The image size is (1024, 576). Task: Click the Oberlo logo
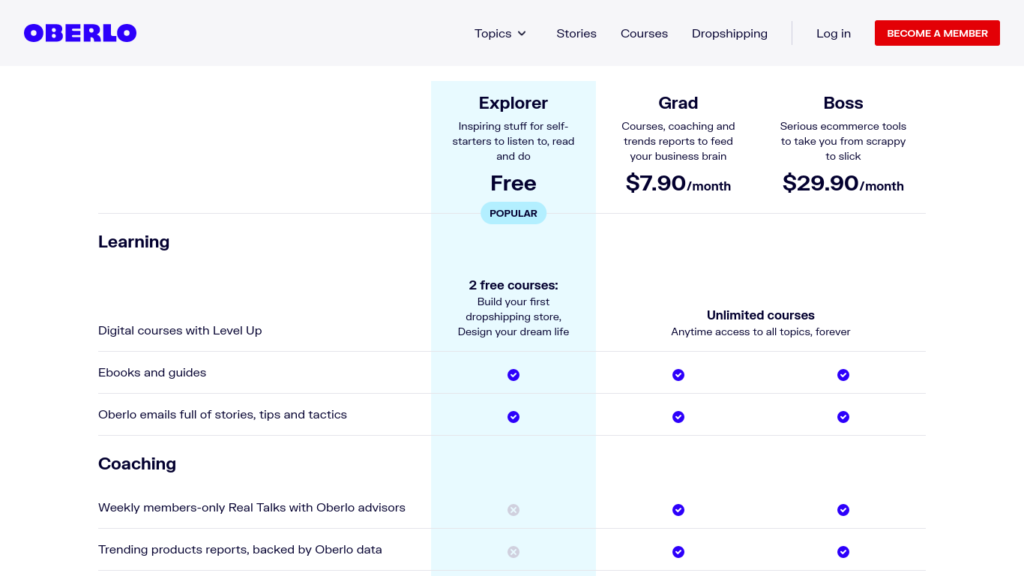coord(80,33)
